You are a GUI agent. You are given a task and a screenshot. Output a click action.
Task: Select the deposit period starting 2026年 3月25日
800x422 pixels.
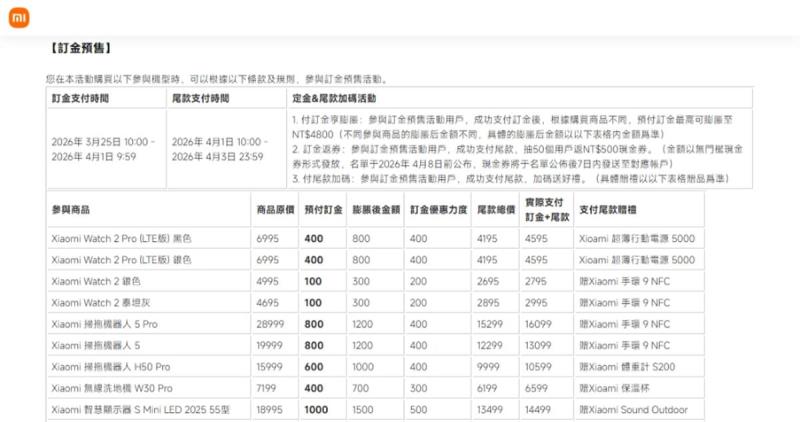tap(103, 149)
